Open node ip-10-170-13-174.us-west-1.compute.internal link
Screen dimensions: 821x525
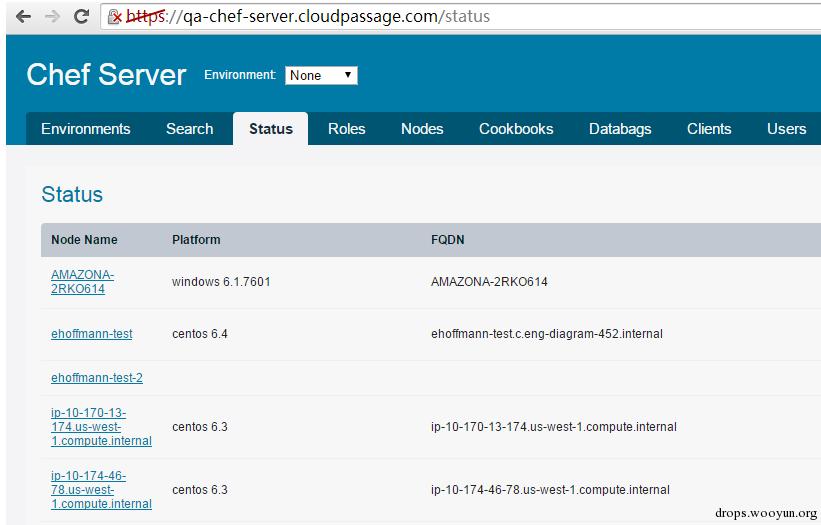tap(101, 427)
